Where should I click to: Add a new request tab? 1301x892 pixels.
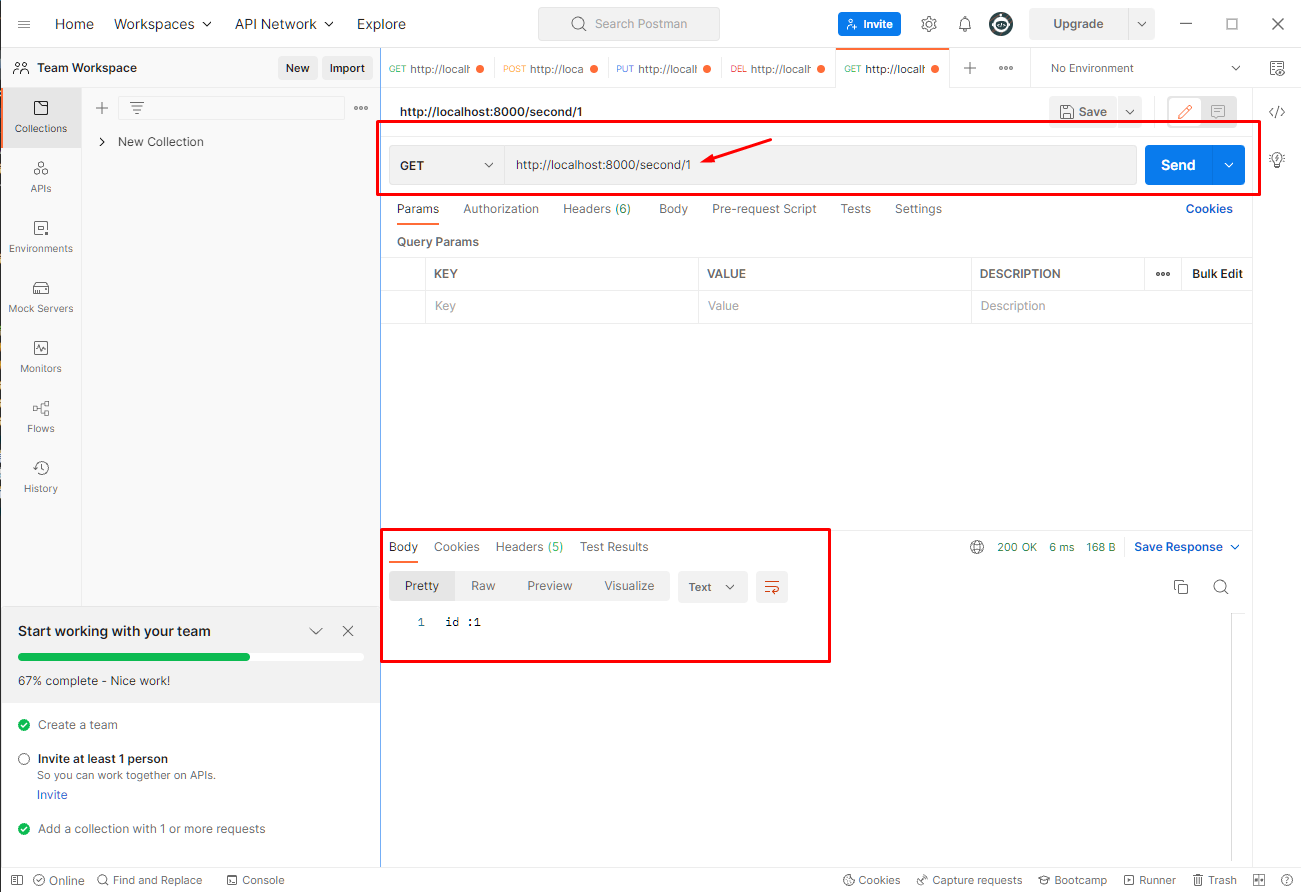(969, 68)
